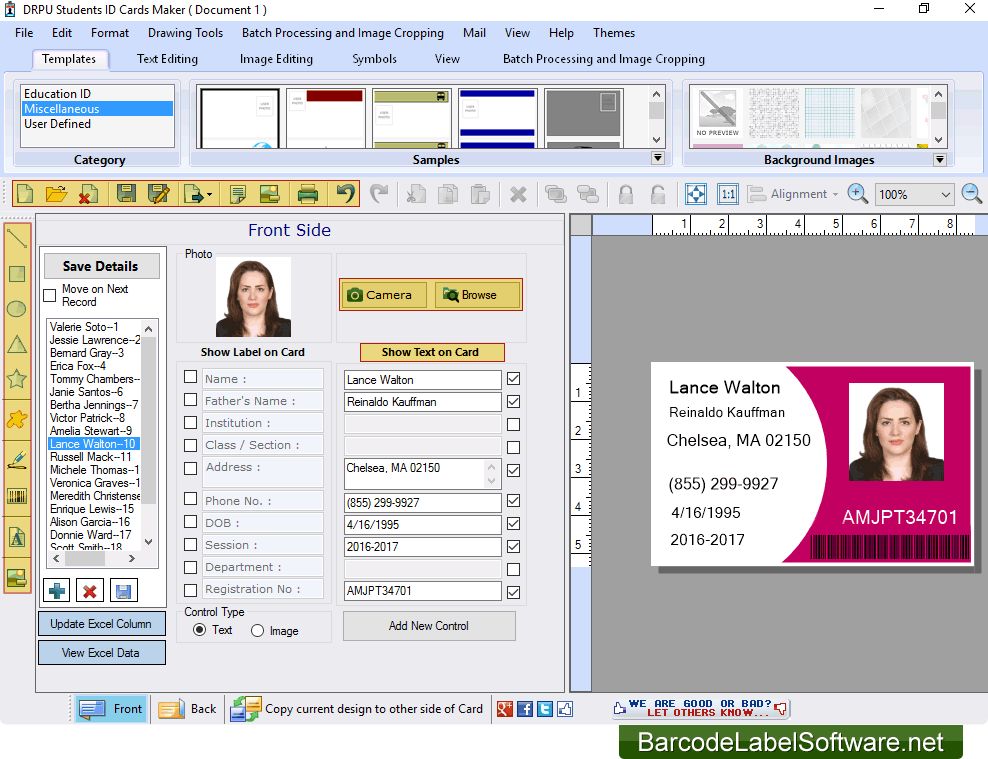The height and width of the screenshot is (759, 988).
Task: Click the Camera button
Action: (x=384, y=295)
